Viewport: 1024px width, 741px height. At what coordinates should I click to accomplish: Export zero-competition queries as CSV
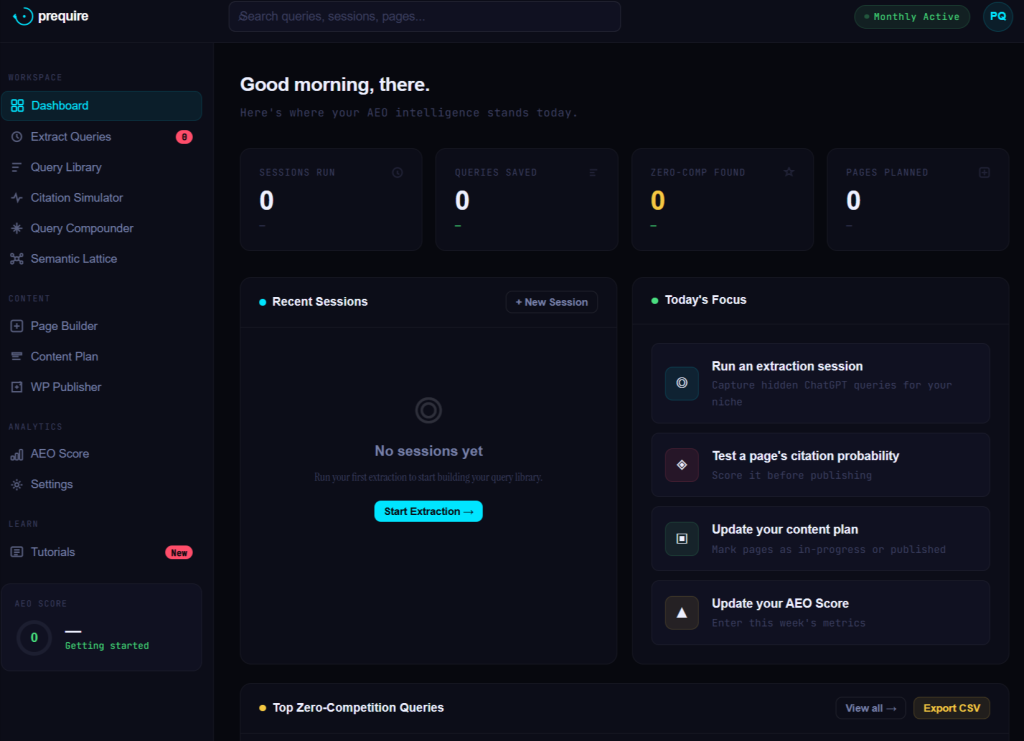tap(952, 708)
